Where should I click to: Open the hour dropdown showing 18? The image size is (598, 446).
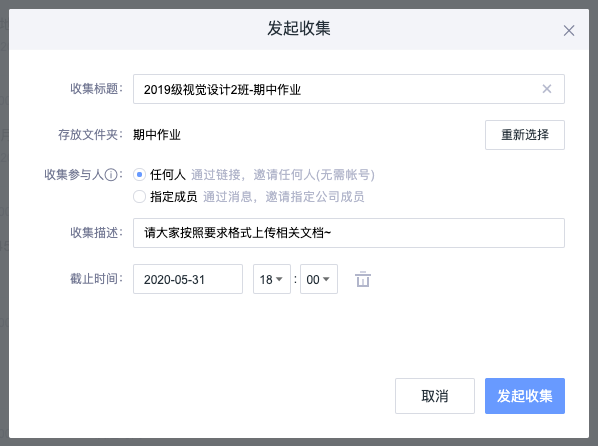272,279
